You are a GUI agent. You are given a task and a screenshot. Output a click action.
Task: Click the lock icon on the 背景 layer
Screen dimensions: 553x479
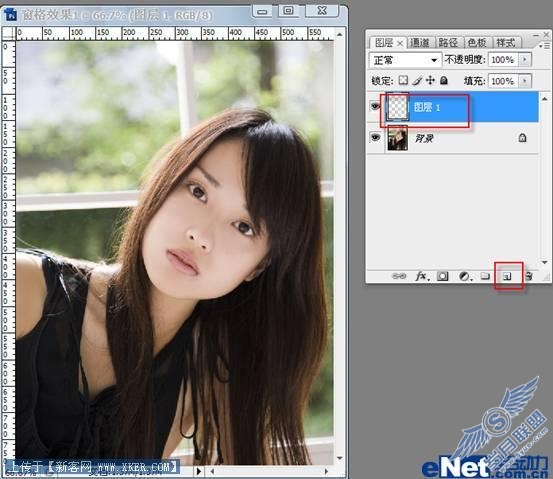click(x=522, y=138)
